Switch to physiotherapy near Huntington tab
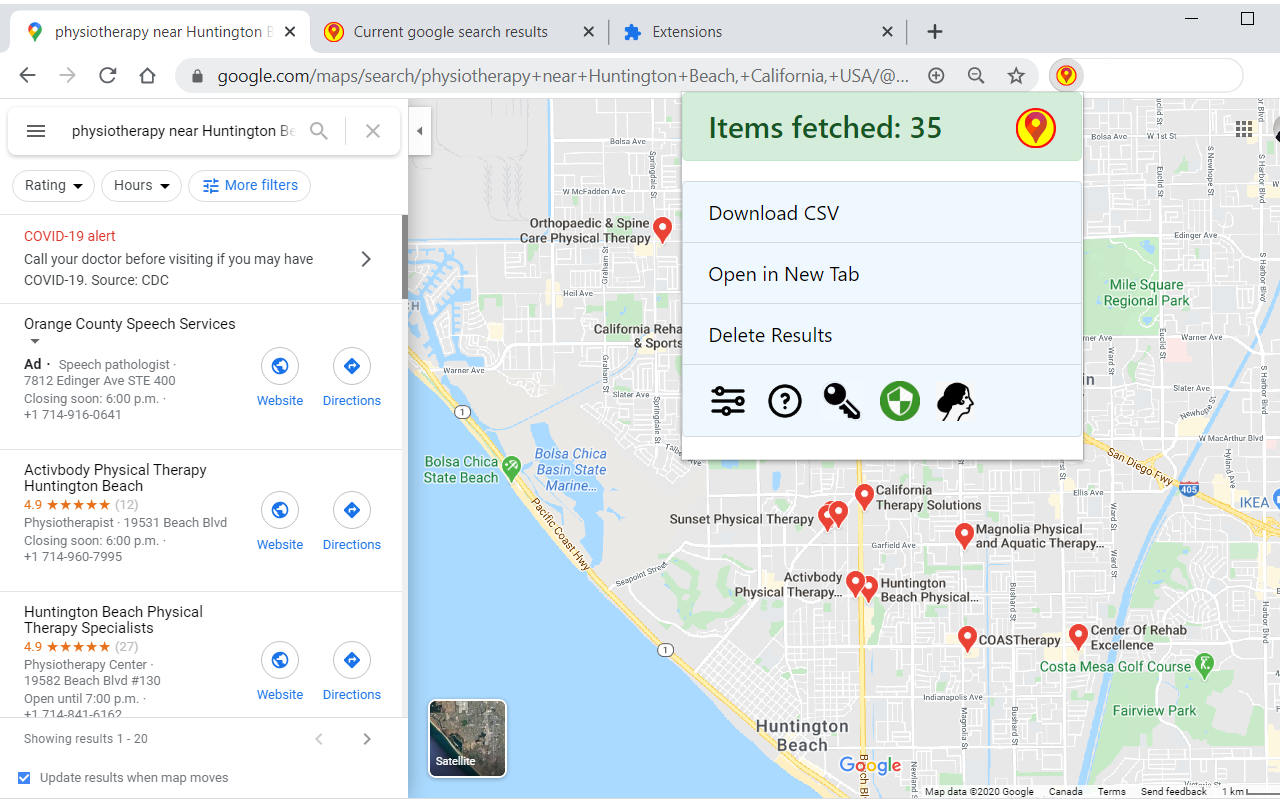This screenshot has width=1280, height=800. [x=162, y=32]
